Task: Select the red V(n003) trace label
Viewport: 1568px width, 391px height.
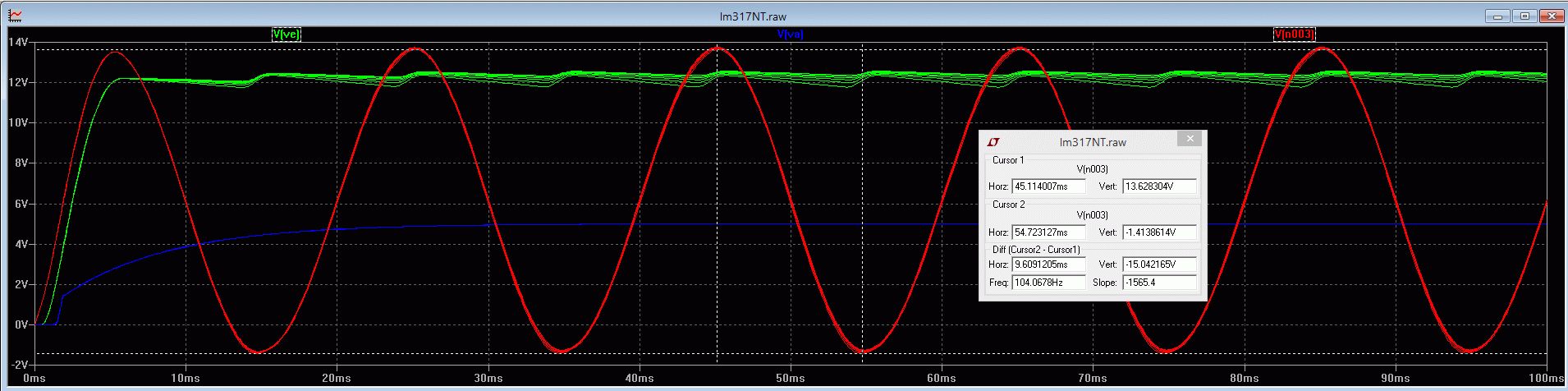Action: click(1295, 34)
